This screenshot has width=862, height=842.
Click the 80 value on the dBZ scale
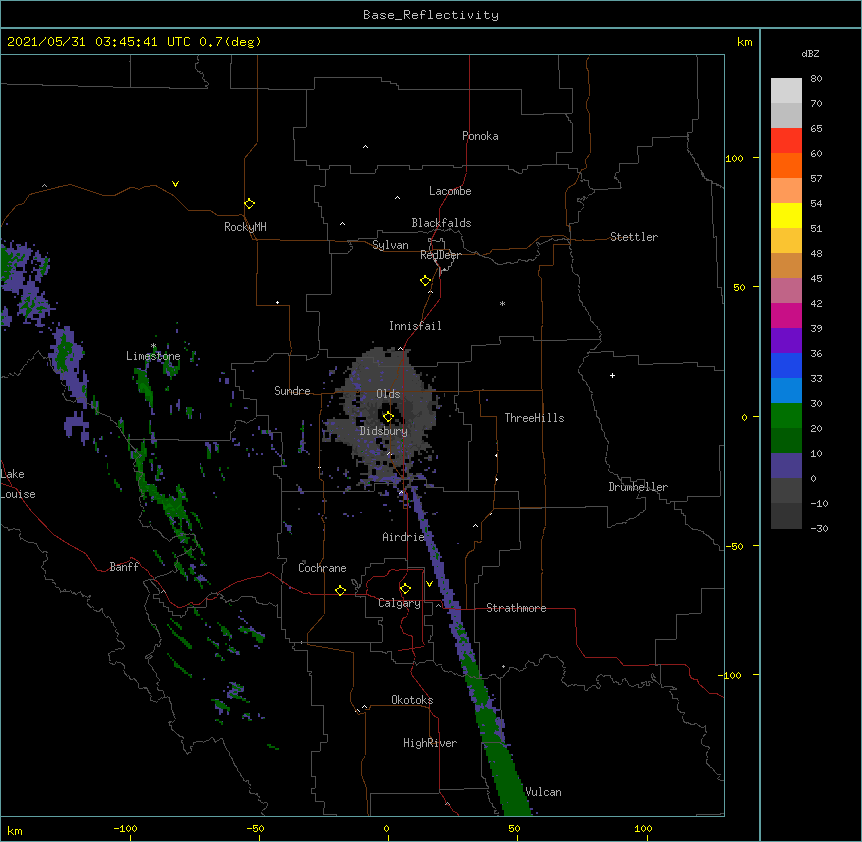(816, 79)
